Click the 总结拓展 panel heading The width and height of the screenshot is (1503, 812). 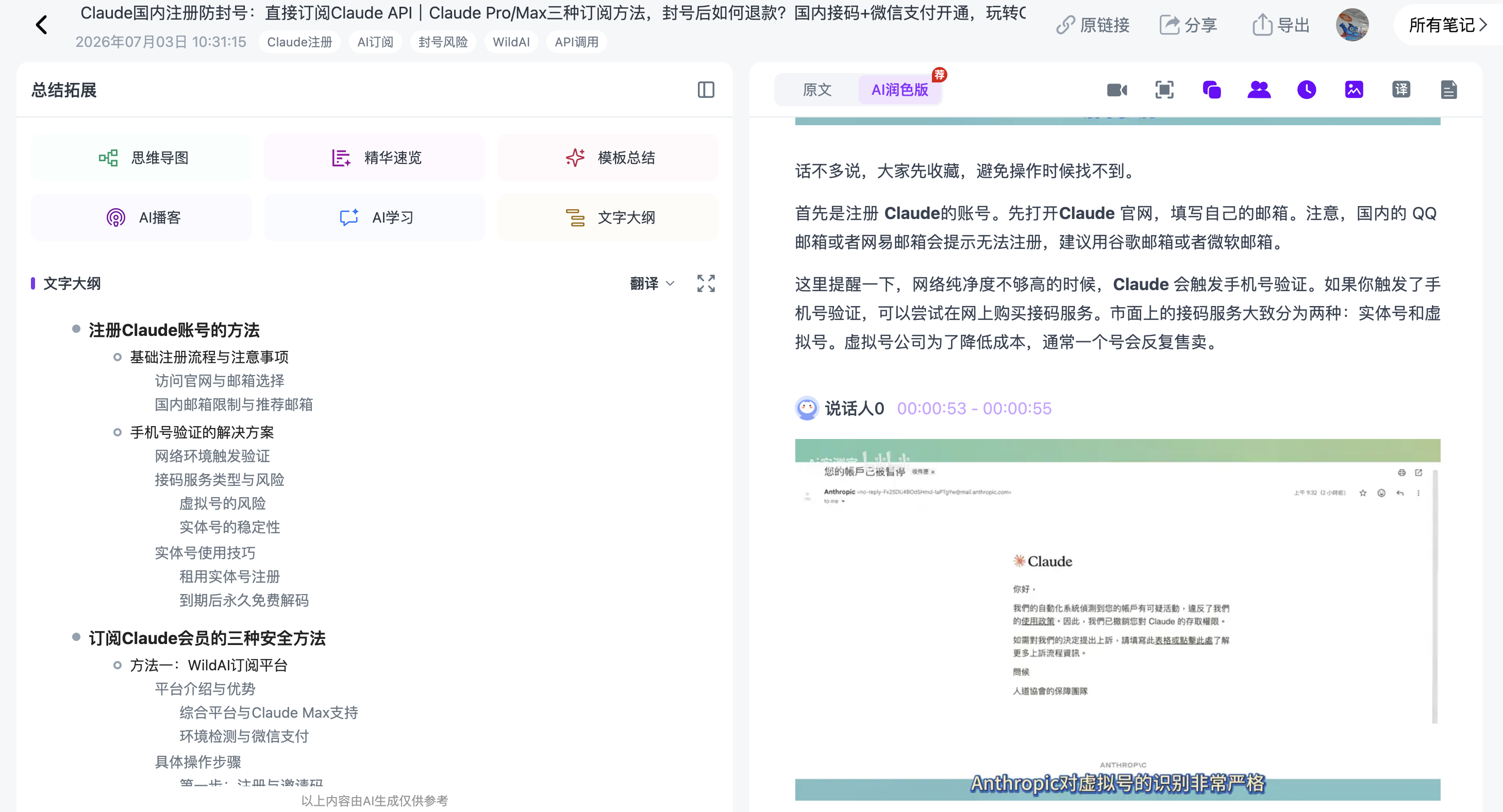click(x=63, y=90)
